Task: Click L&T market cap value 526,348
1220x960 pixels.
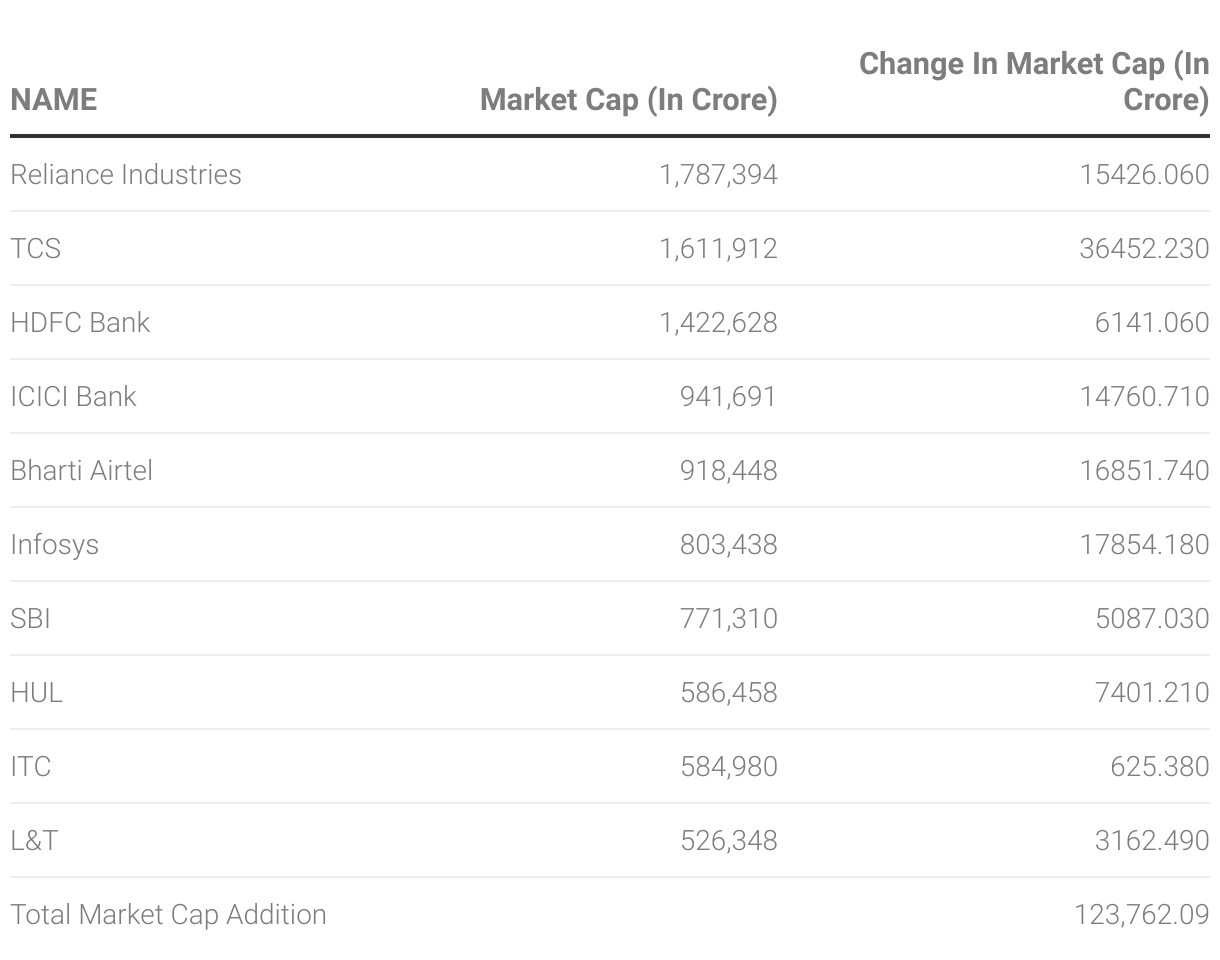Action: [728, 840]
